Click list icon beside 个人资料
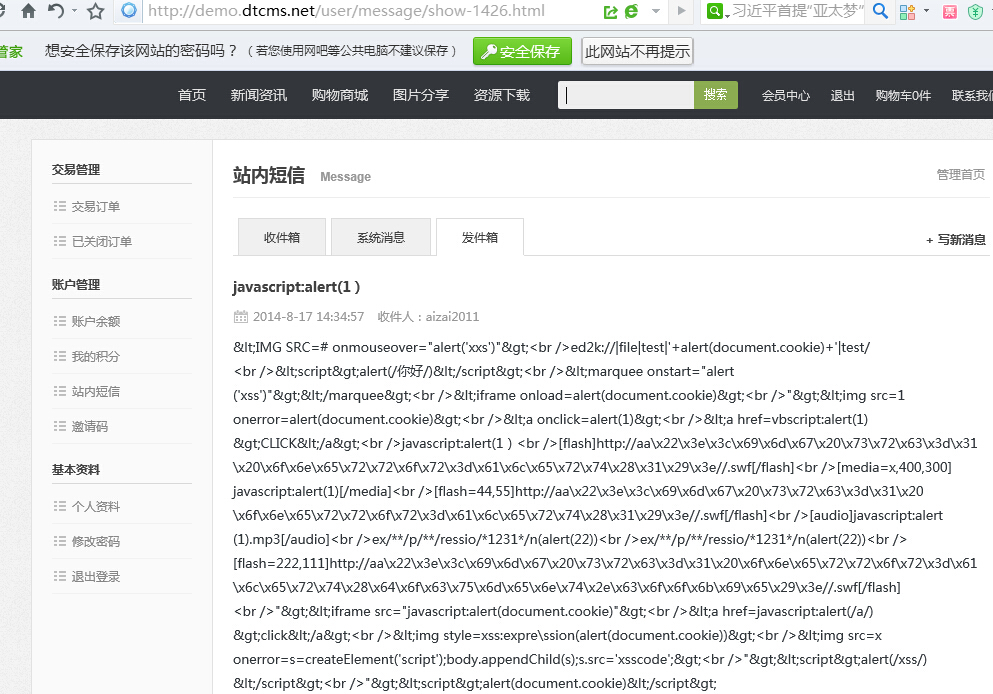This screenshot has width=993, height=694. (60, 506)
